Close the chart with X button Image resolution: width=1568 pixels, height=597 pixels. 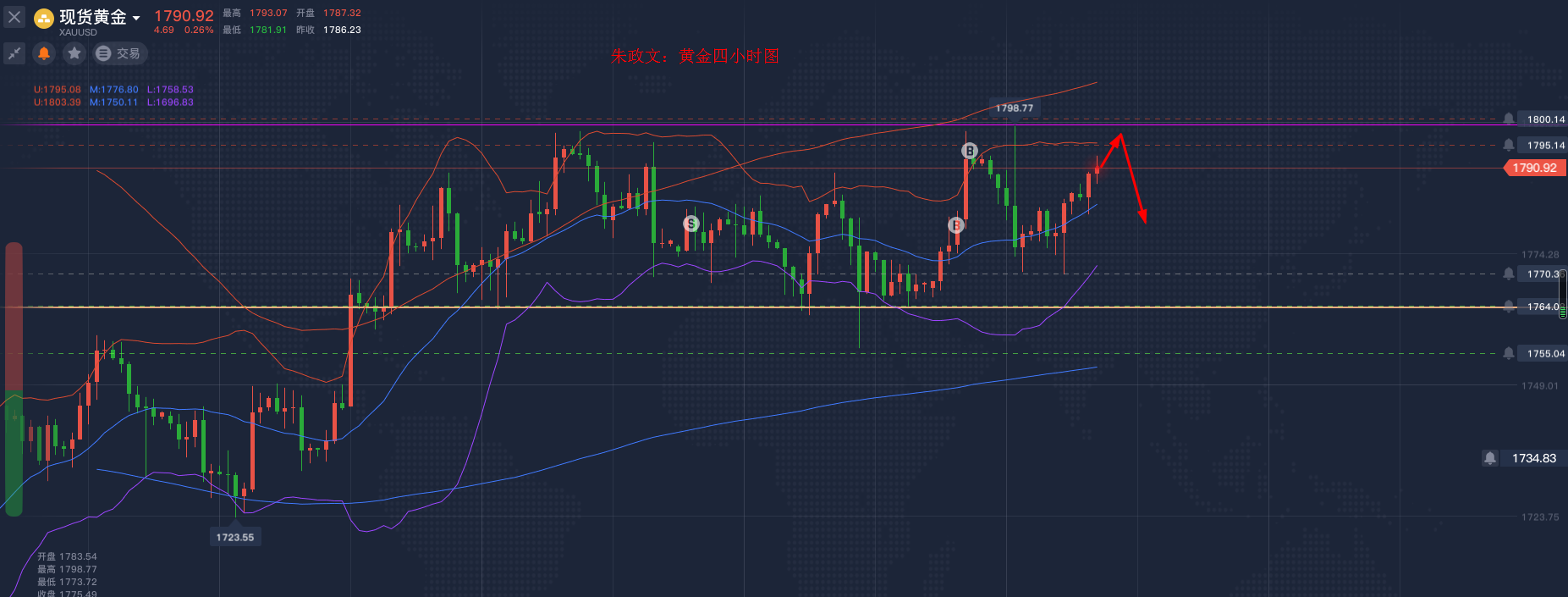14,17
